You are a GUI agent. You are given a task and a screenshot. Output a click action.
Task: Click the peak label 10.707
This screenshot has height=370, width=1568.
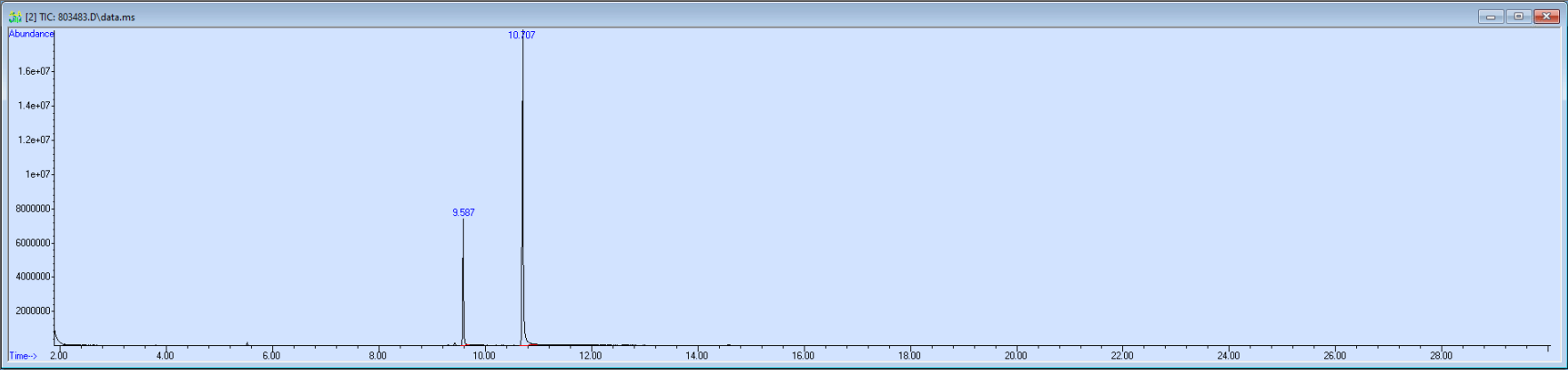[521, 35]
